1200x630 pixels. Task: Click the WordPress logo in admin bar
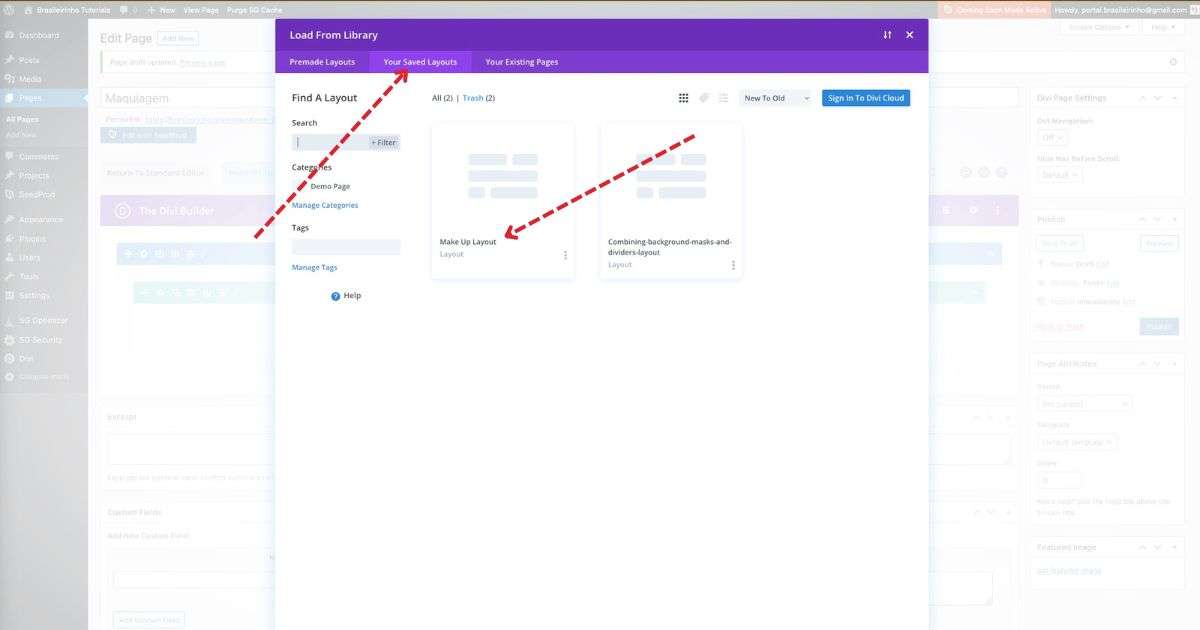[8, 9]
